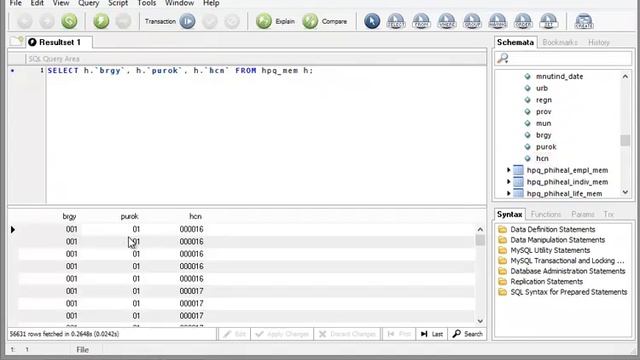The width and height of the screenshot is (640, 360).
Task: Select the brgy column in schemata
Action: (543, 135)
